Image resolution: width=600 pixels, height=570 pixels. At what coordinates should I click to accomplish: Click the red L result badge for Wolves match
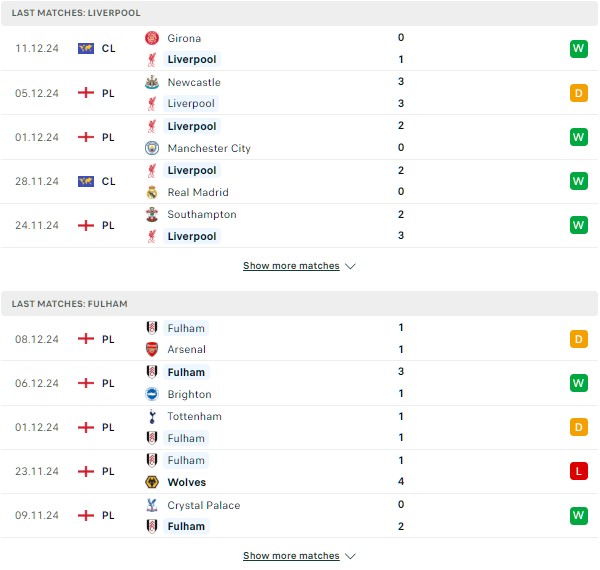(x=579, y=471)
